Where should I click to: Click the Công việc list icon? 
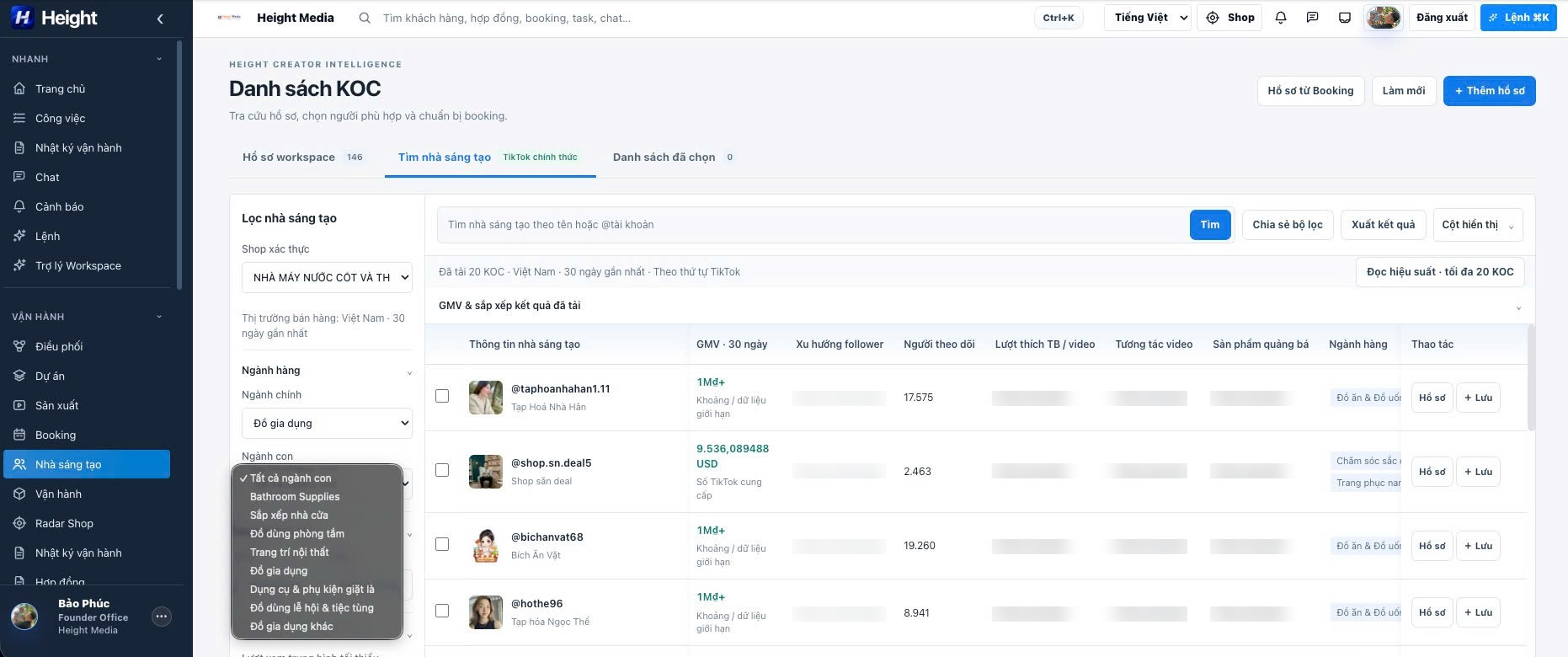coord(19,118)
